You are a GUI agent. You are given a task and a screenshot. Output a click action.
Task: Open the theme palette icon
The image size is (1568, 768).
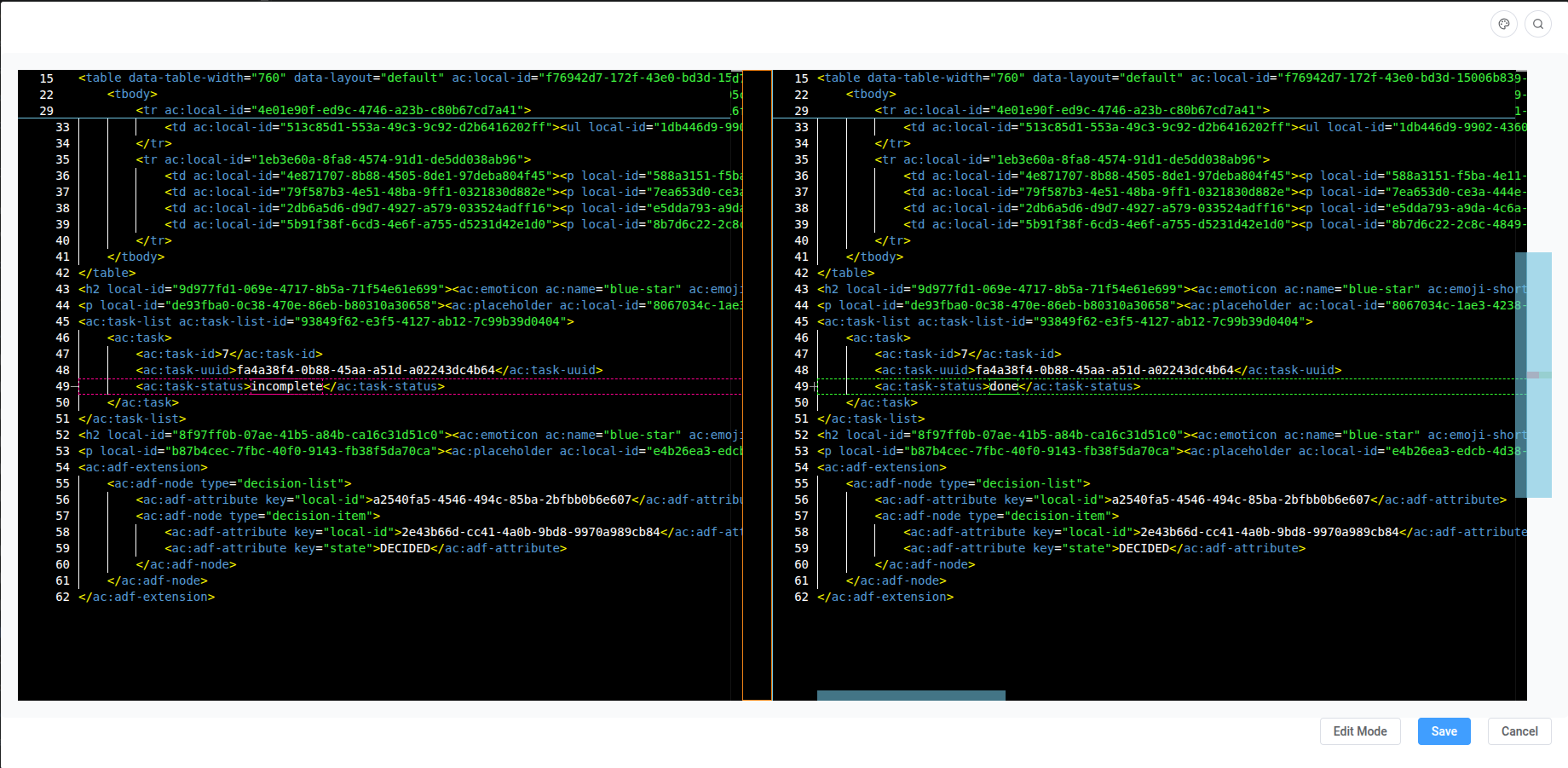coord(1504,24)
